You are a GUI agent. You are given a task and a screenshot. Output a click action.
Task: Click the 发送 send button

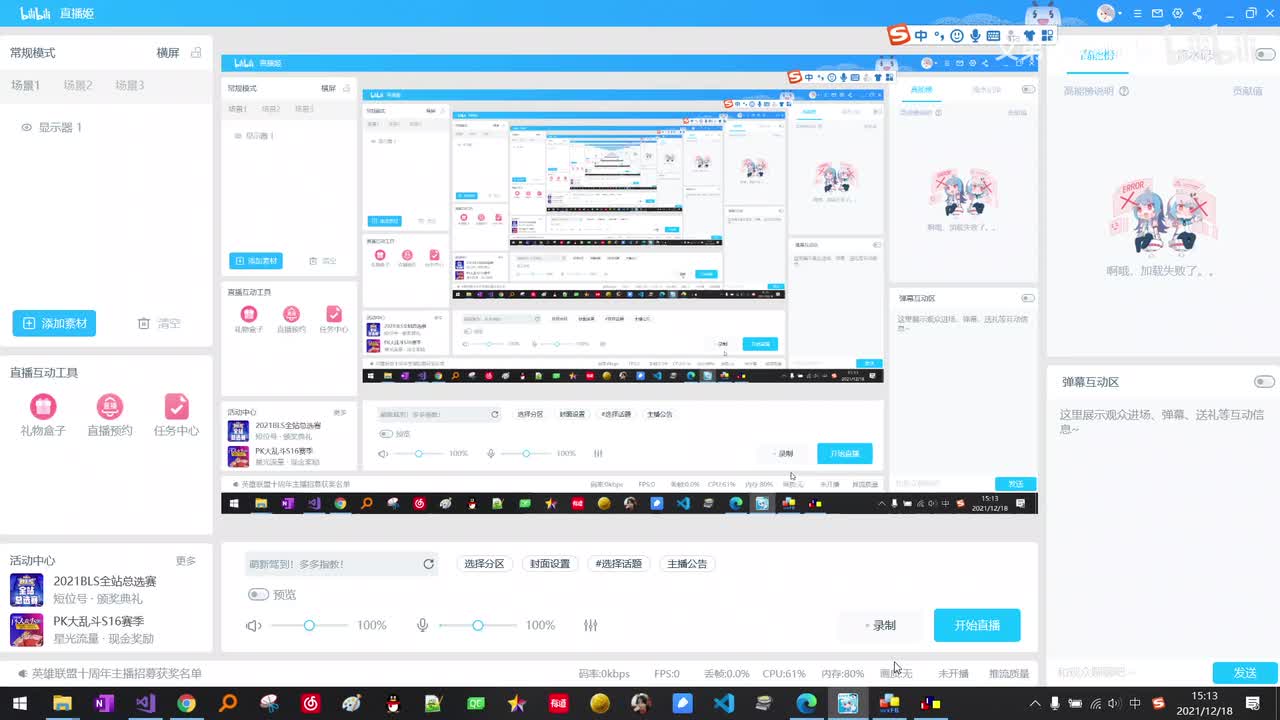point(1245,673)
